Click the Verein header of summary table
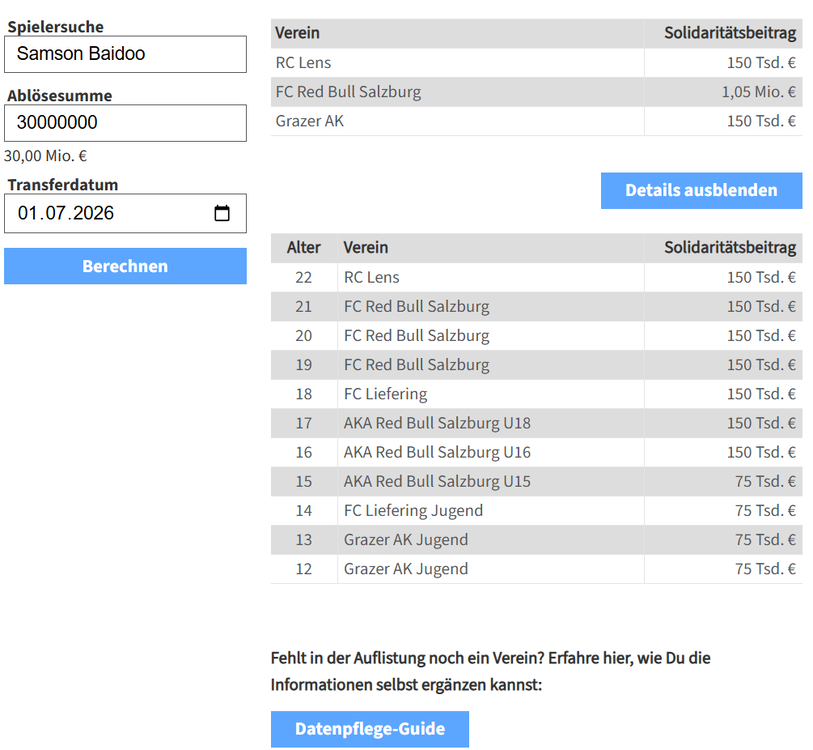813x750 pixels. pyautogui.click(x=297, y=33)
